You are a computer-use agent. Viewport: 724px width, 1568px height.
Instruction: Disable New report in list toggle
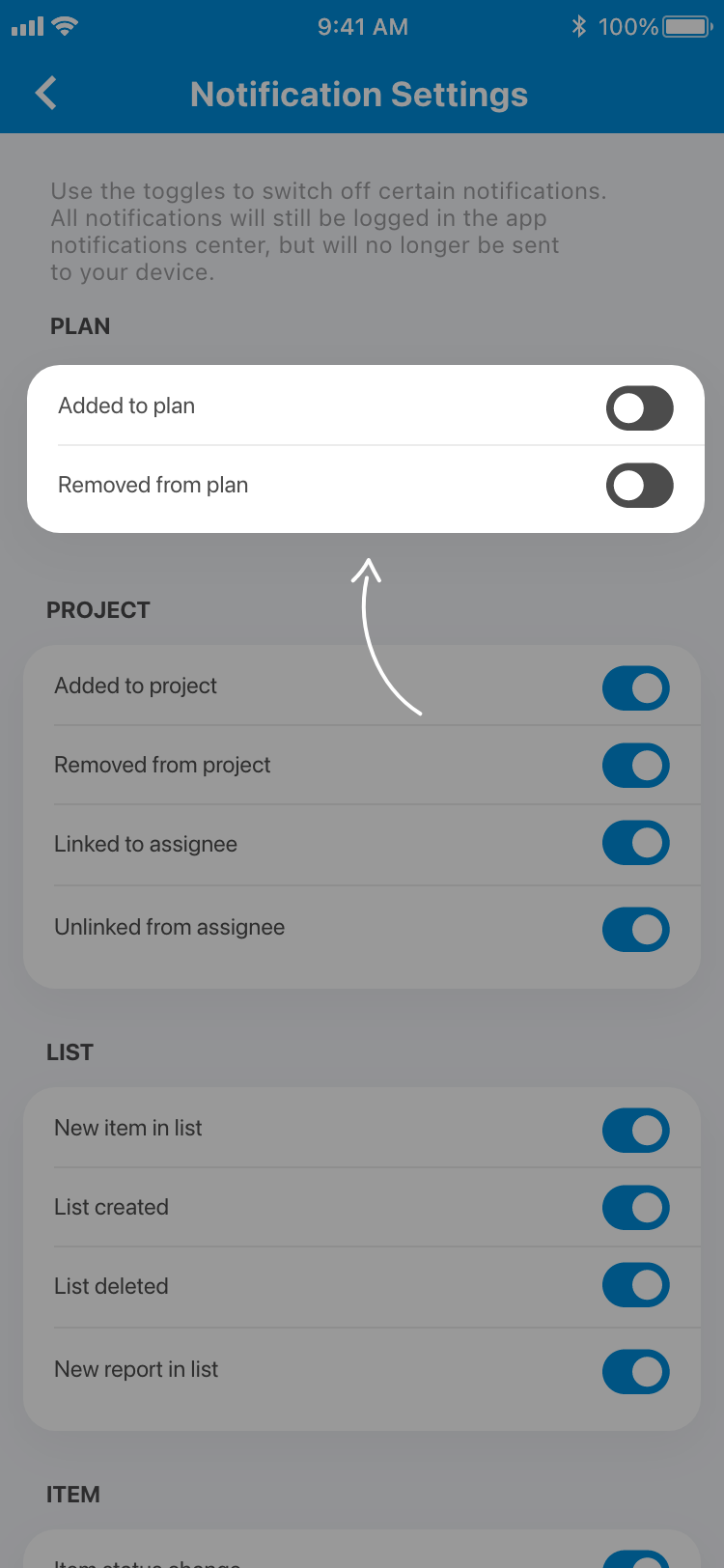tap(635, 1372)
